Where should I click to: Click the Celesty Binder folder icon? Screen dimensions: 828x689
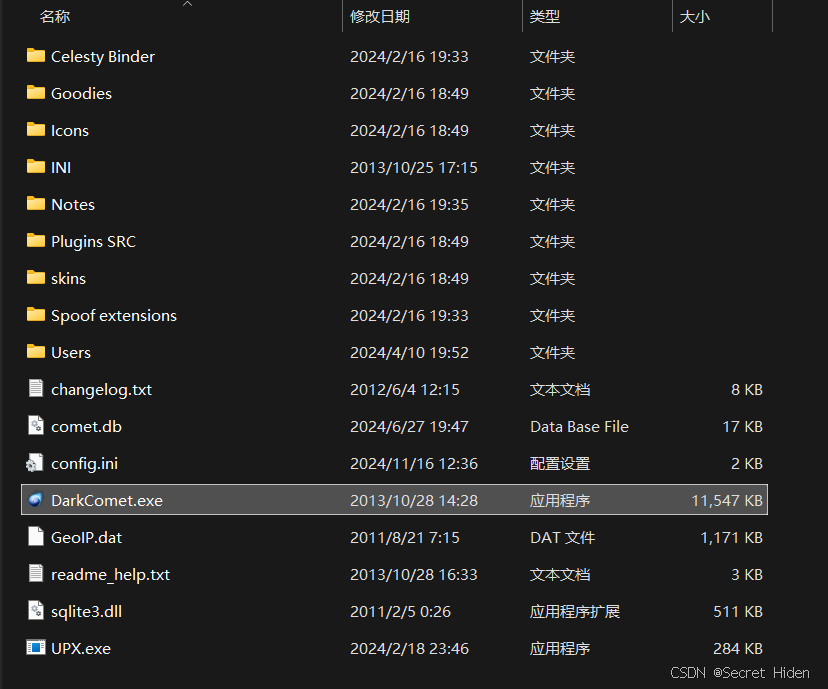(36, 55)
